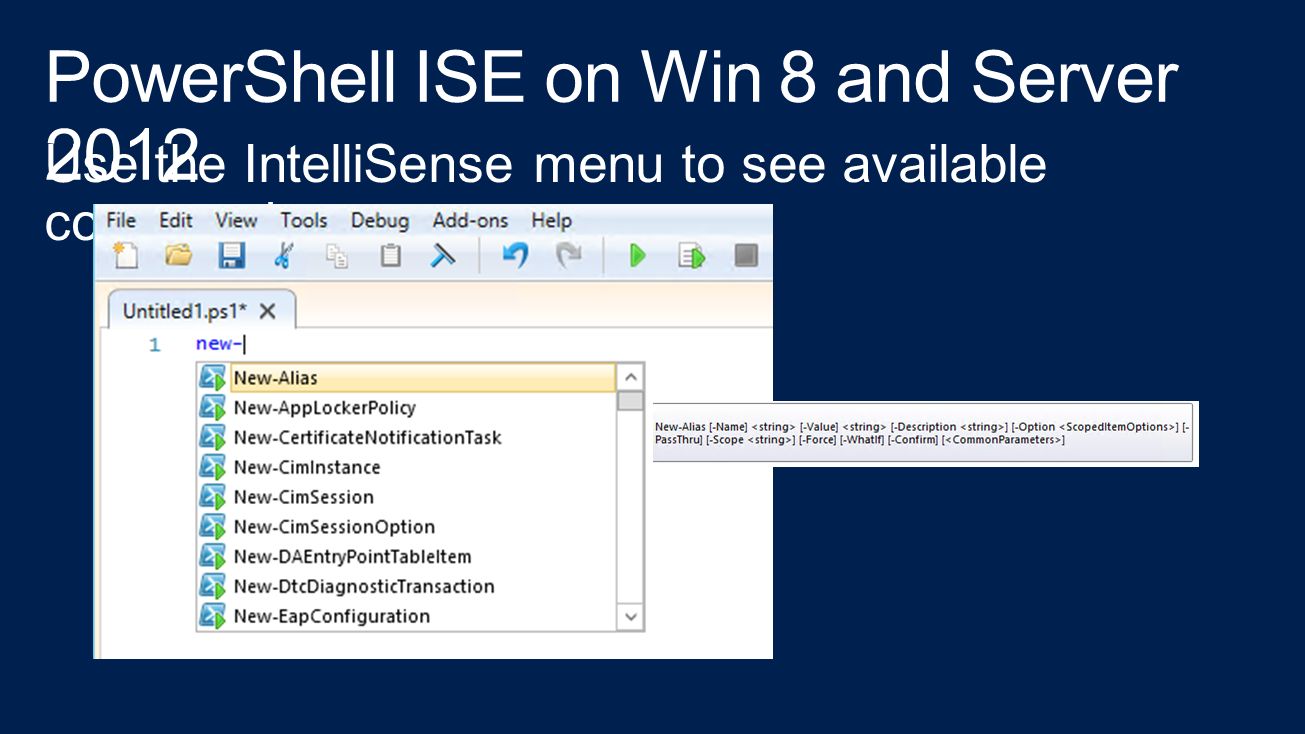Open the Tools menu
Viewport: 1305px width, 734px height.
304,220
